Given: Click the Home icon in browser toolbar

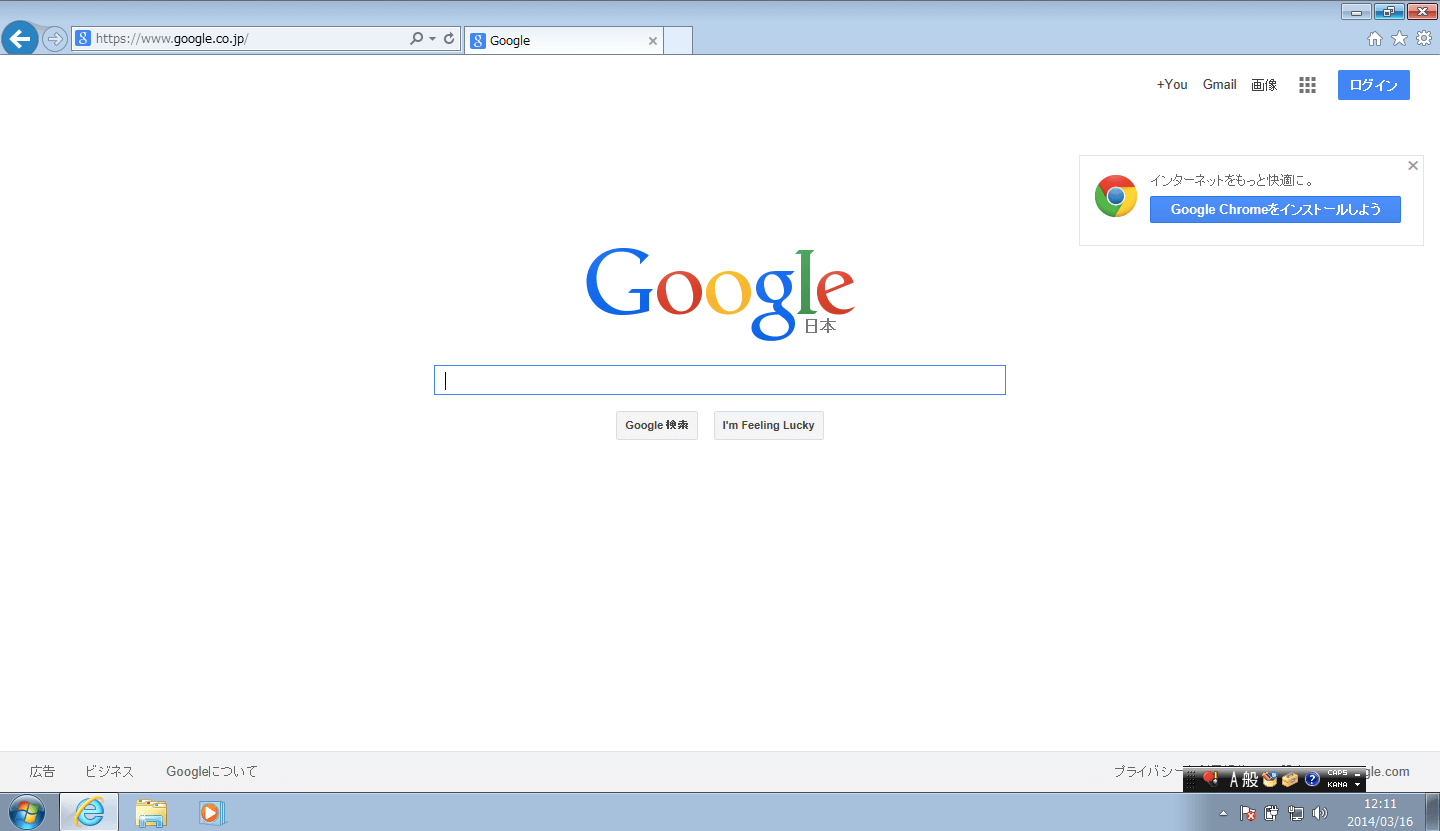Looking at the screenshot, I should click(1375, 39).
